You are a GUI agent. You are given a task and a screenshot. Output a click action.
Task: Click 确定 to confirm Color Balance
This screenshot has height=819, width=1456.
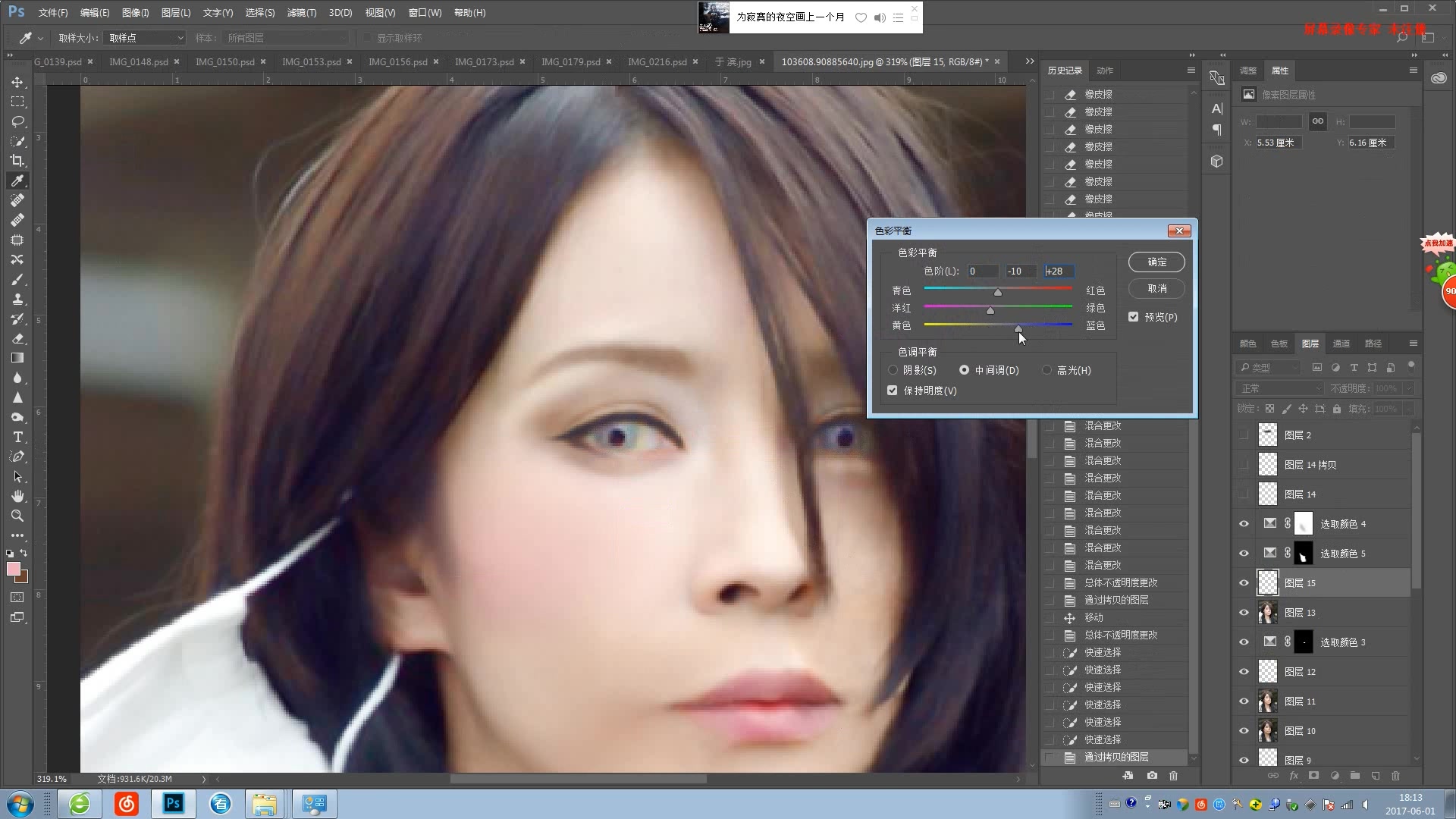click(x=1156, y=262)
